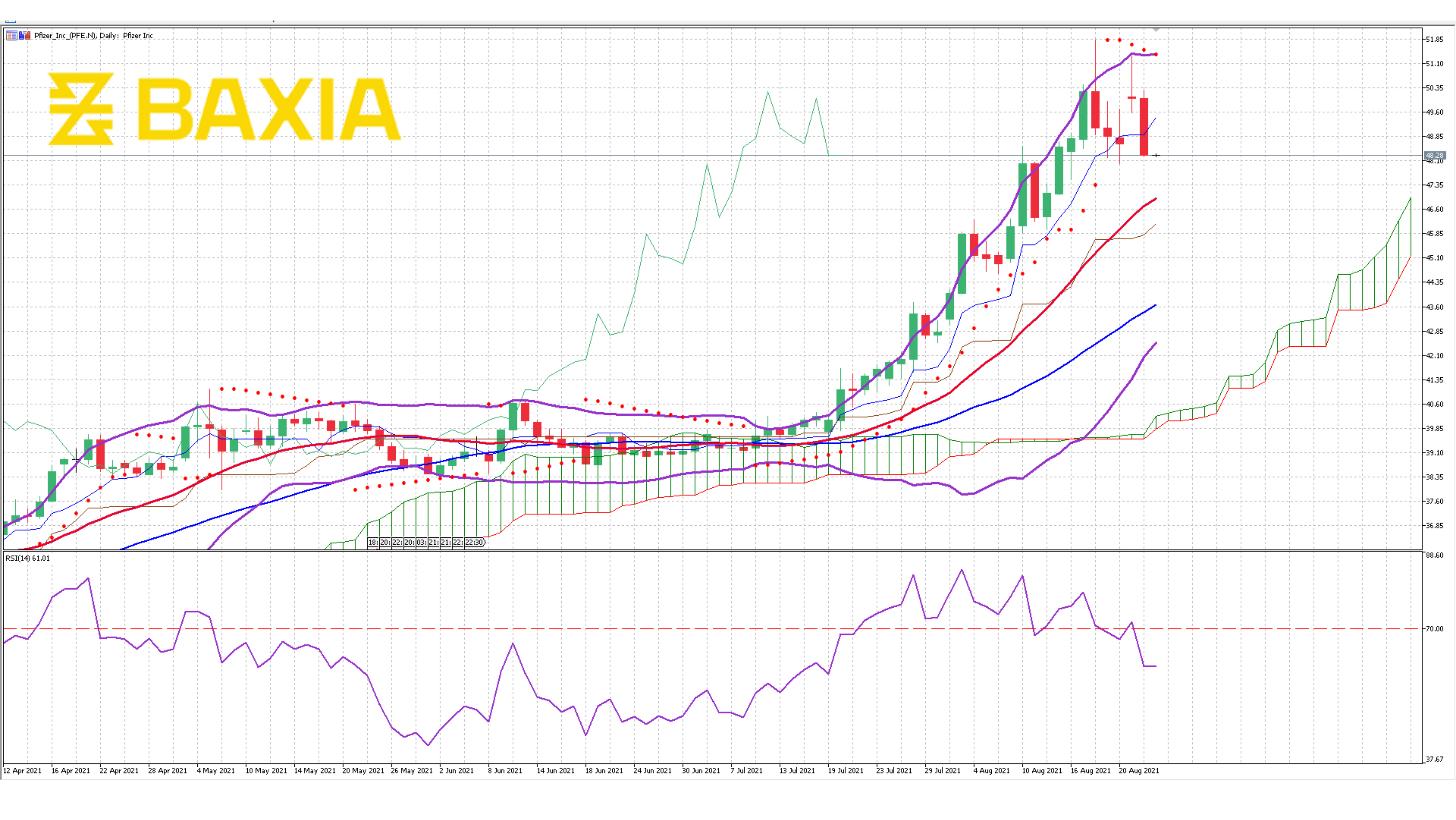The width and height of the screenshot is (1456, 820).
Task: Click the RSI(14) 61.01 indicator label
Action: 28,558
